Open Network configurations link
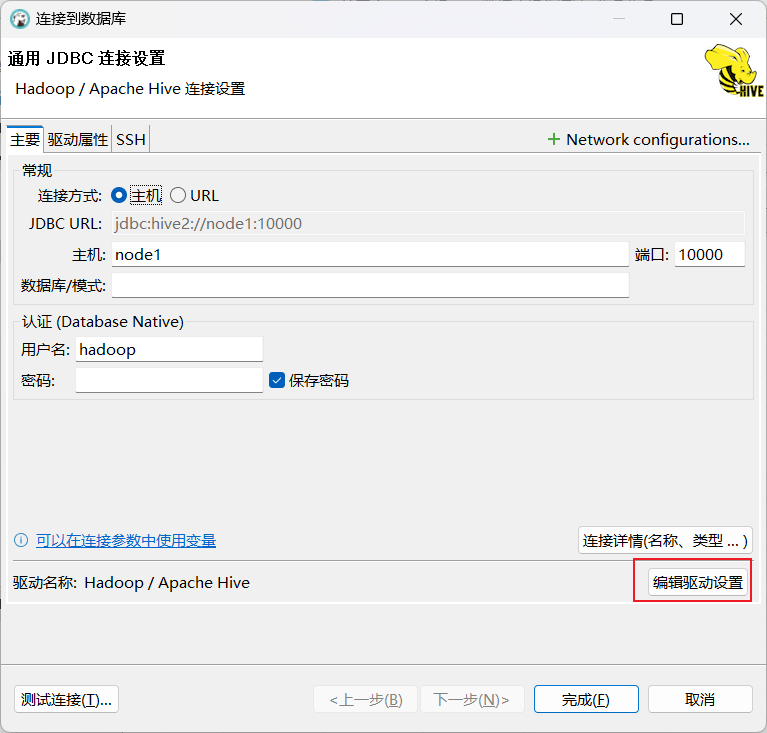767x733 pixels. pos(657,139)
